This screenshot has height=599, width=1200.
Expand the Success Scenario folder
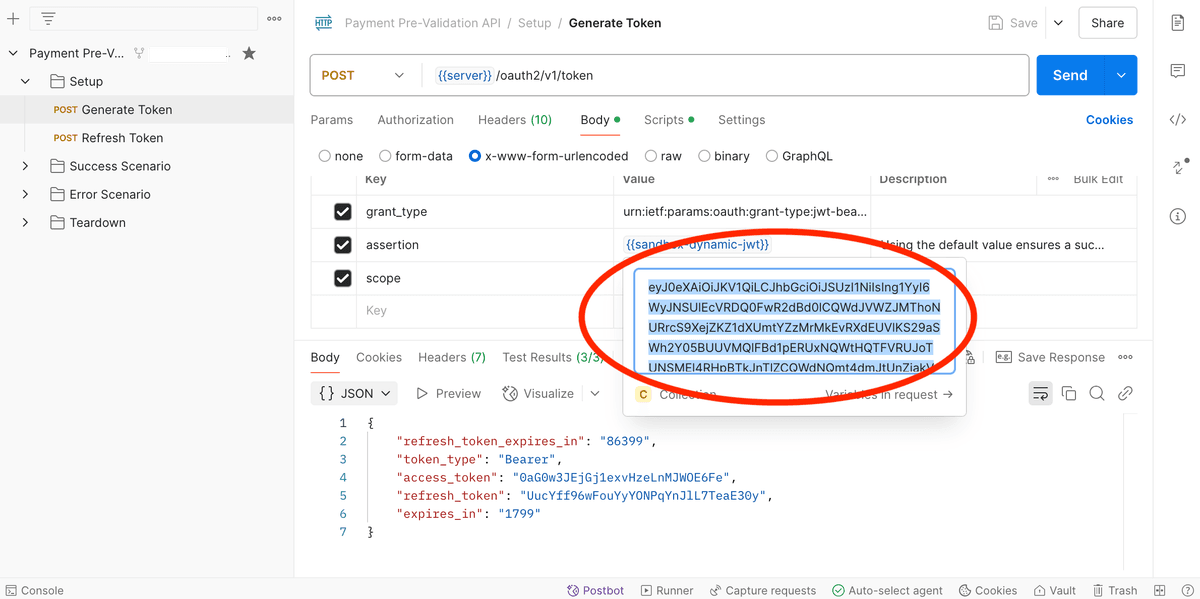(25, 166)
